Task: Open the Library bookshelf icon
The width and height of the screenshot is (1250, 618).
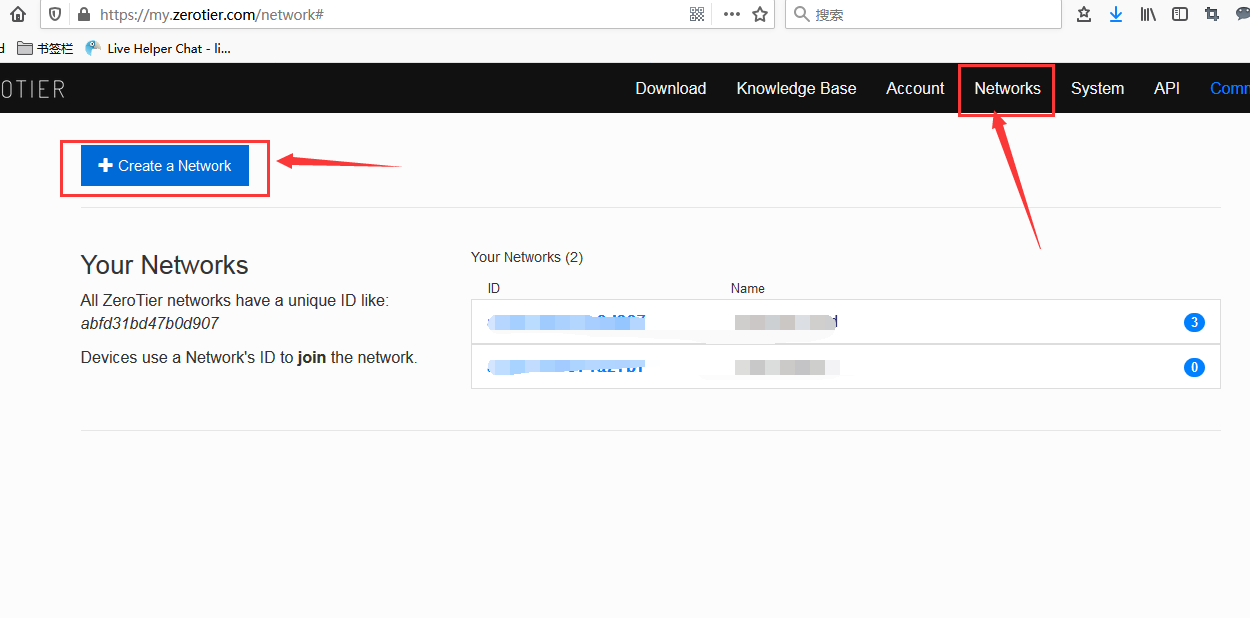Action: coord(1148,14)
